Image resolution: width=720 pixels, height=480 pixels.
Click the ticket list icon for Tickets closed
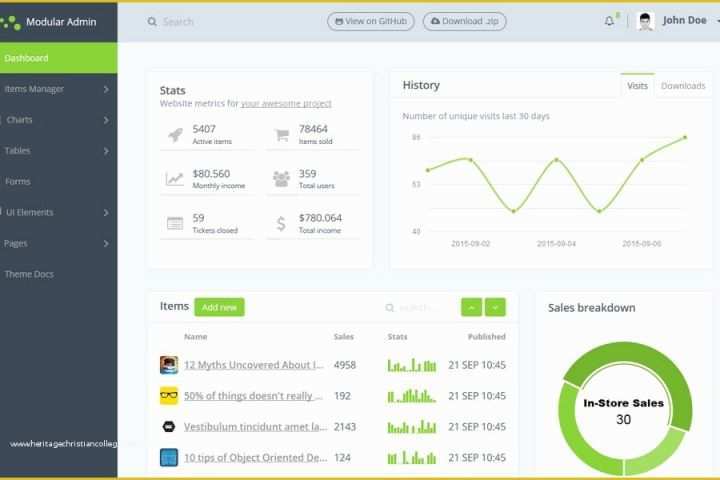tap(175, 223)
